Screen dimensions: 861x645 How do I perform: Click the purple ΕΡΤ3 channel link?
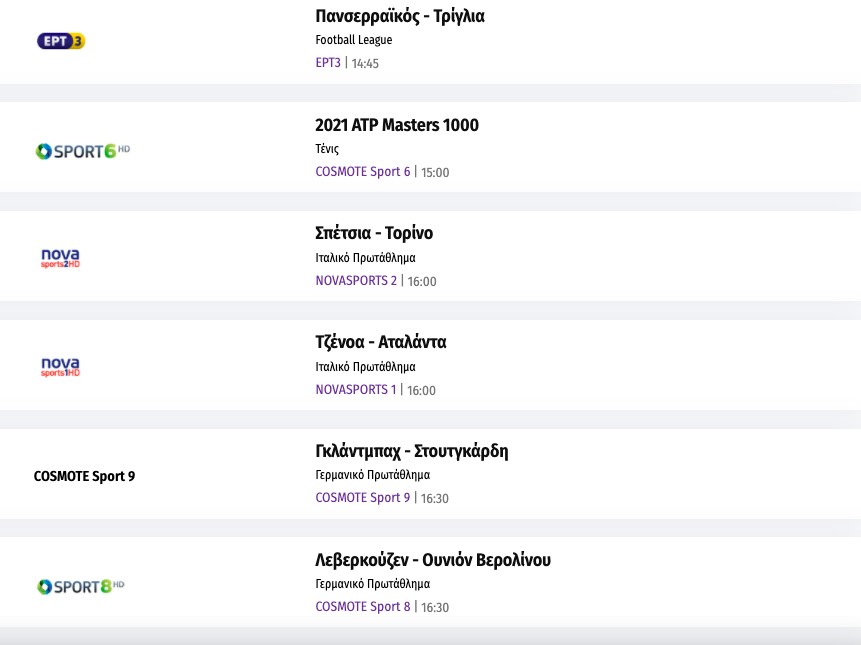pos(328,63)
